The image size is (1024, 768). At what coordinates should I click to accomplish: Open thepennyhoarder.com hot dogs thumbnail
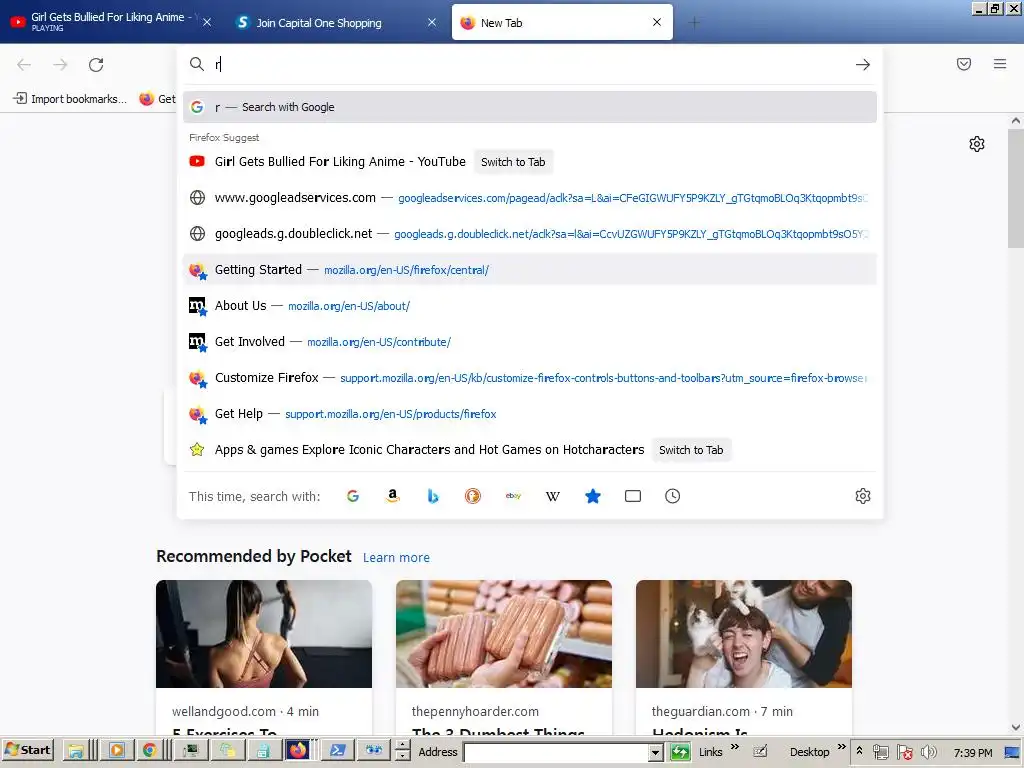pos(504,634)
